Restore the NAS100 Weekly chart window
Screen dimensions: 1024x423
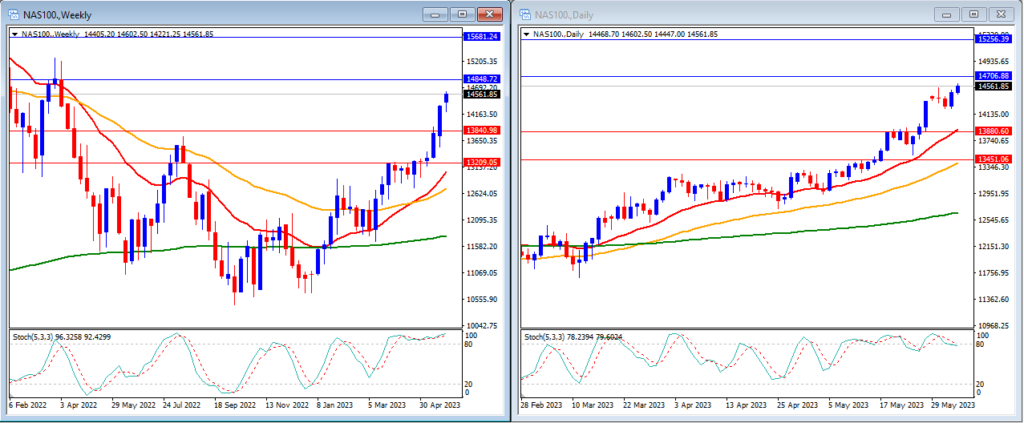[x=463, y=14]
